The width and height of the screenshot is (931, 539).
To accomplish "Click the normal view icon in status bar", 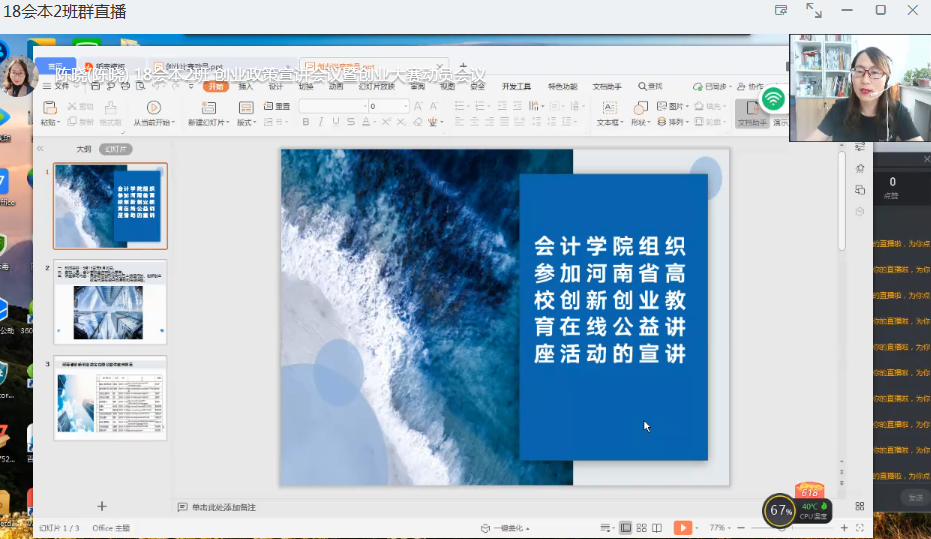I will pos(626,527).
